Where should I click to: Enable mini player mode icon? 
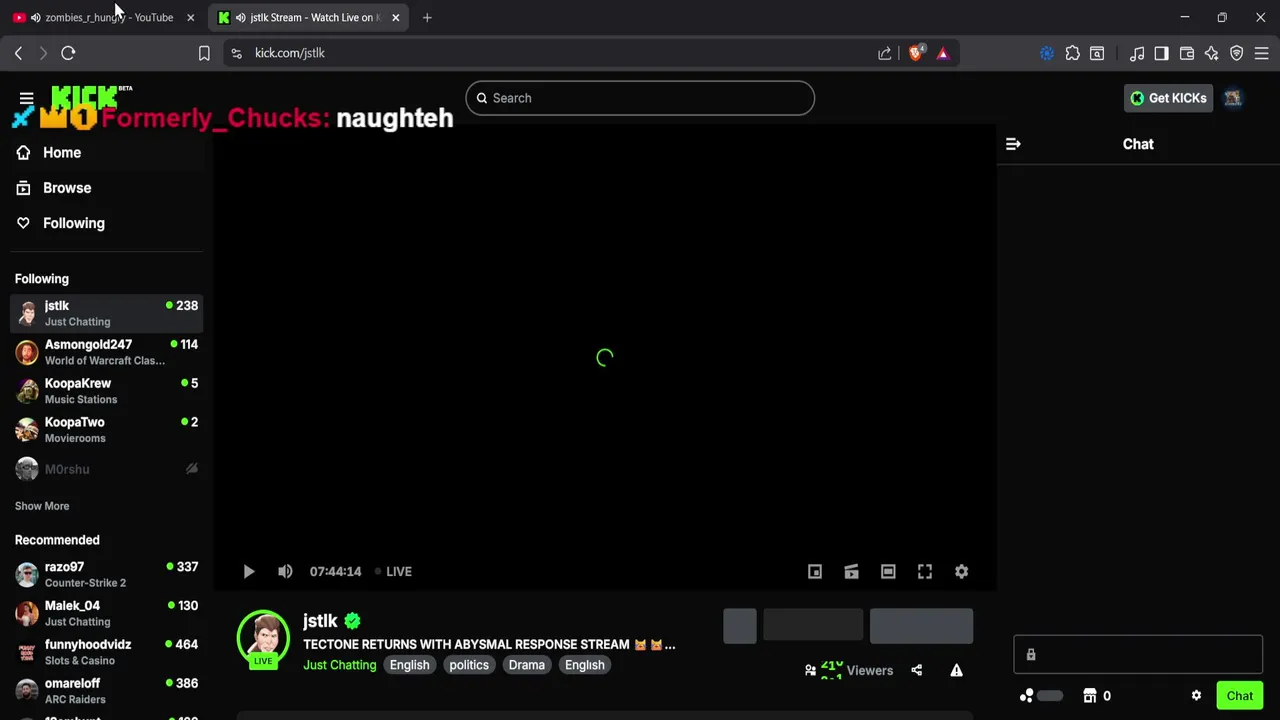tap(815, 571)
